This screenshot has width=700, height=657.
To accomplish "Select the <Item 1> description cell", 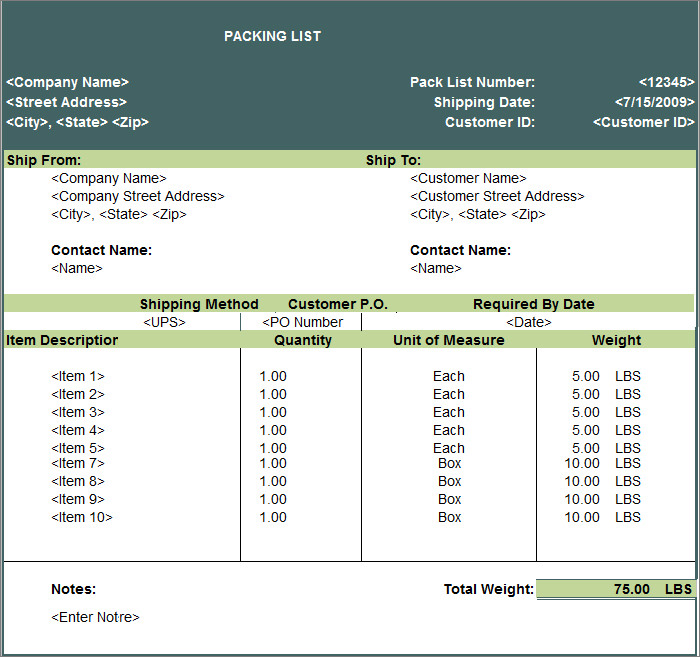I will (x=78, y=376).
